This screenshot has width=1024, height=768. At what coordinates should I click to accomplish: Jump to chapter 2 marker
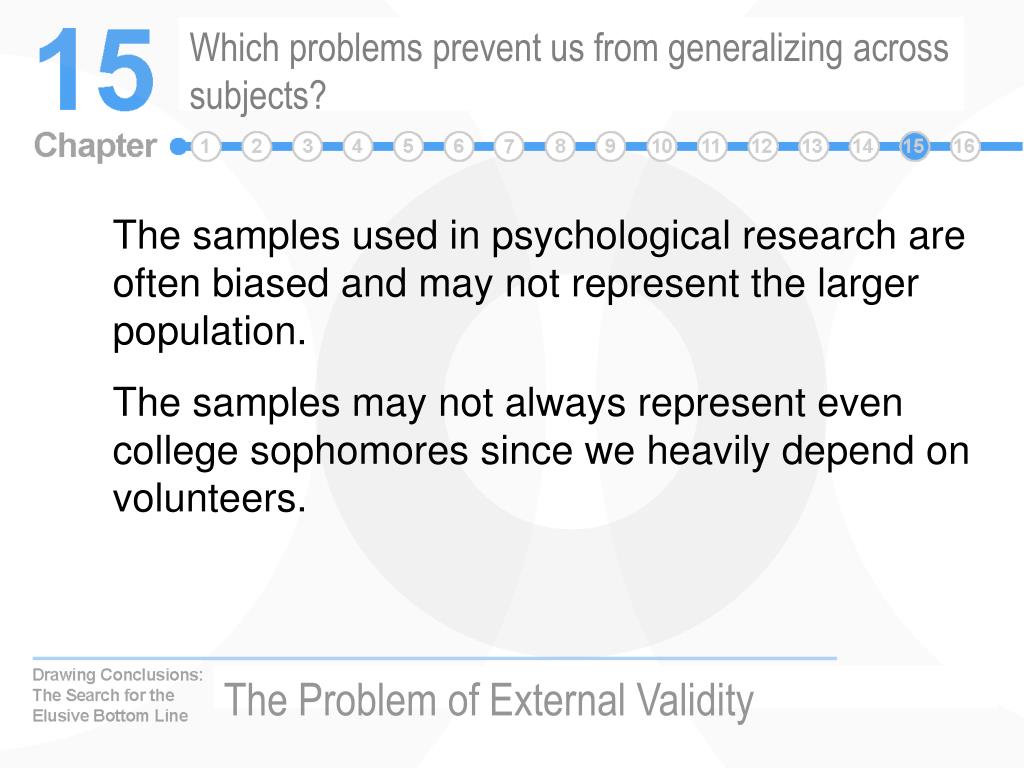[257, 146]
